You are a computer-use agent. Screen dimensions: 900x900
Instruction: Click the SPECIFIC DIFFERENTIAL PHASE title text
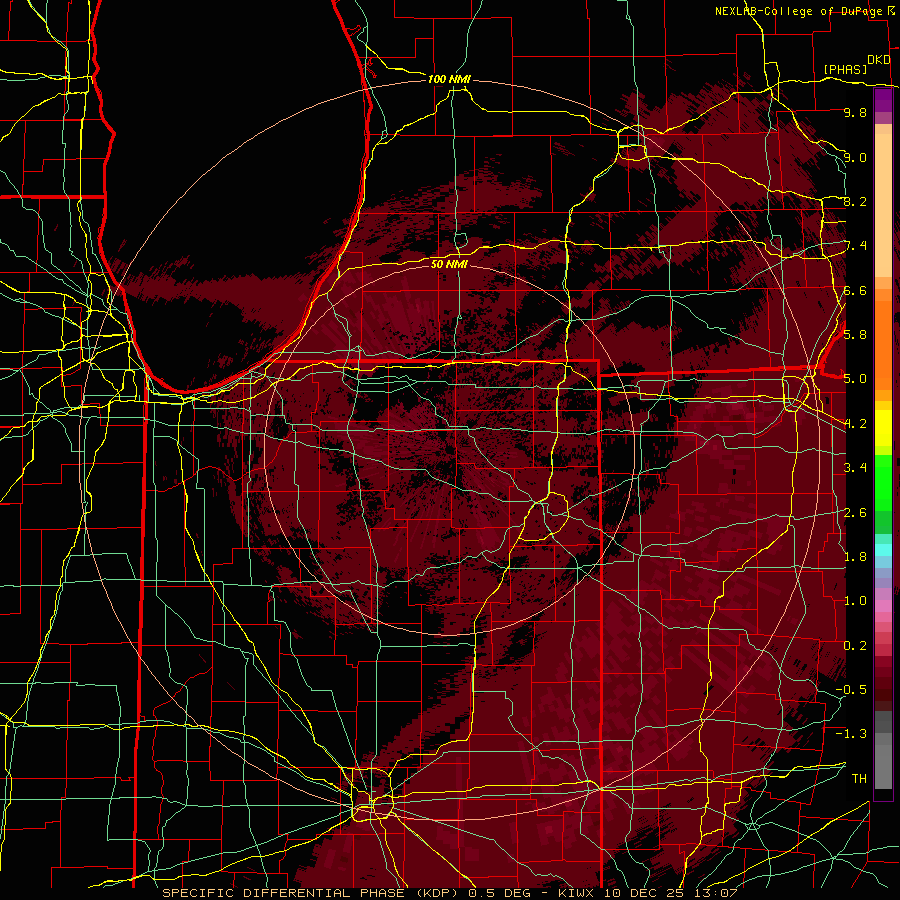284,893
